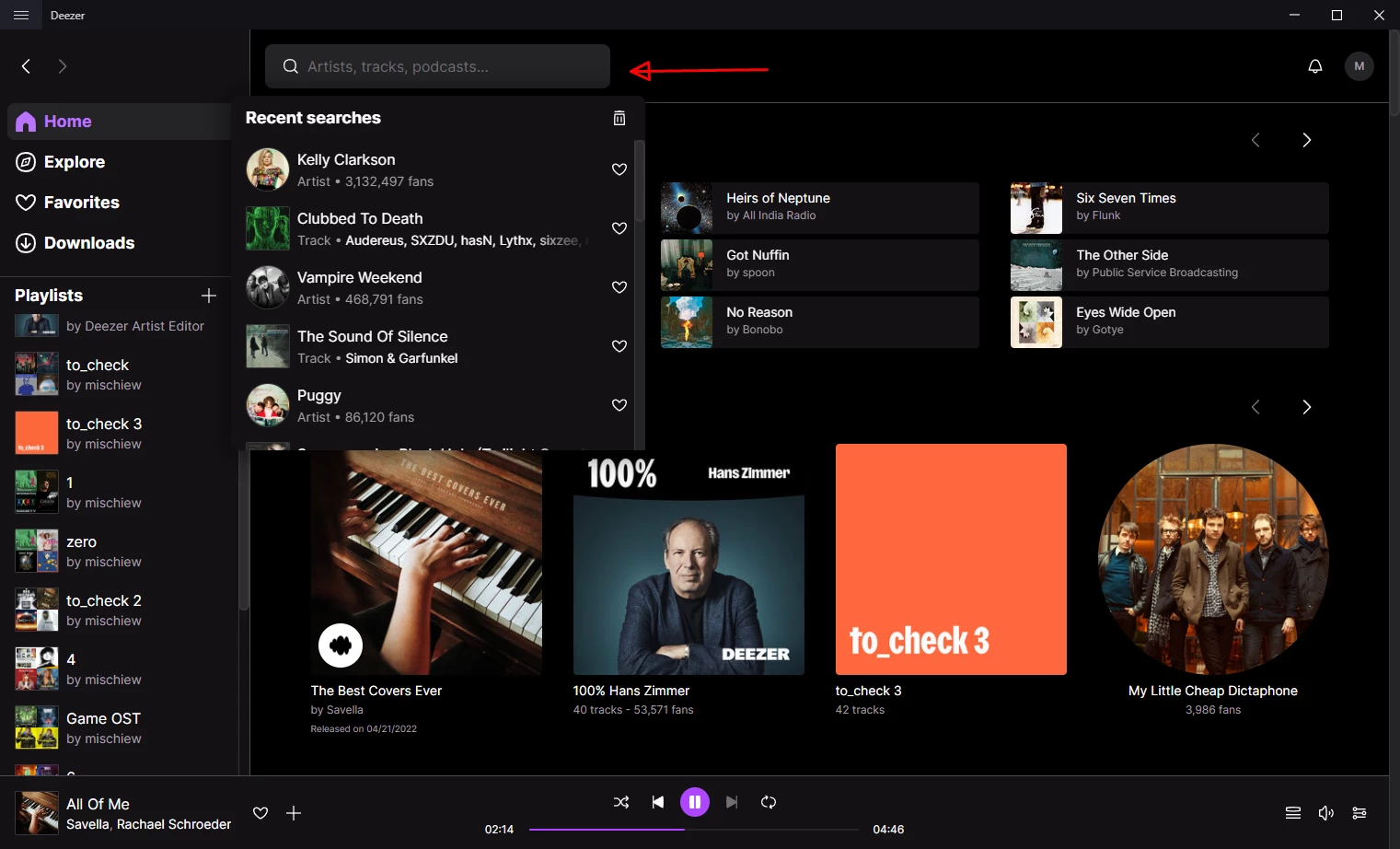
Task: Show next items in the lower carousel
Action: point(1307,407)
